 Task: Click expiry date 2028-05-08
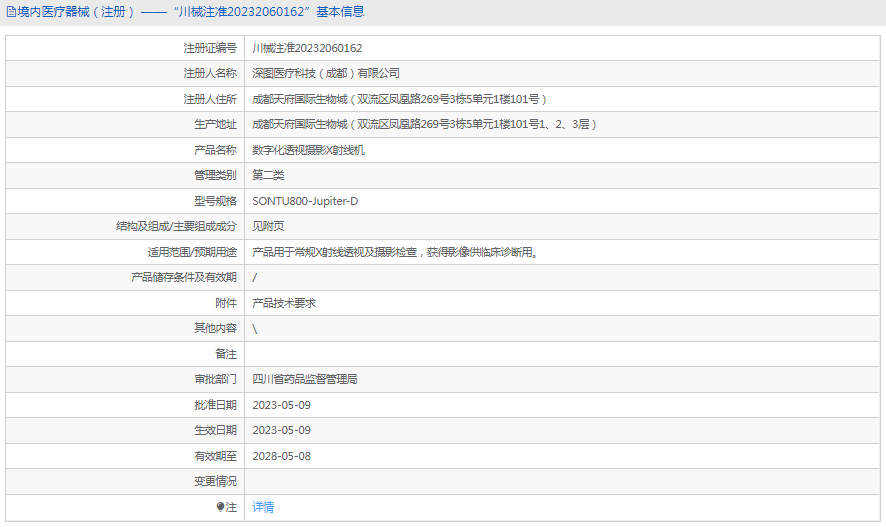coord(281,456)
